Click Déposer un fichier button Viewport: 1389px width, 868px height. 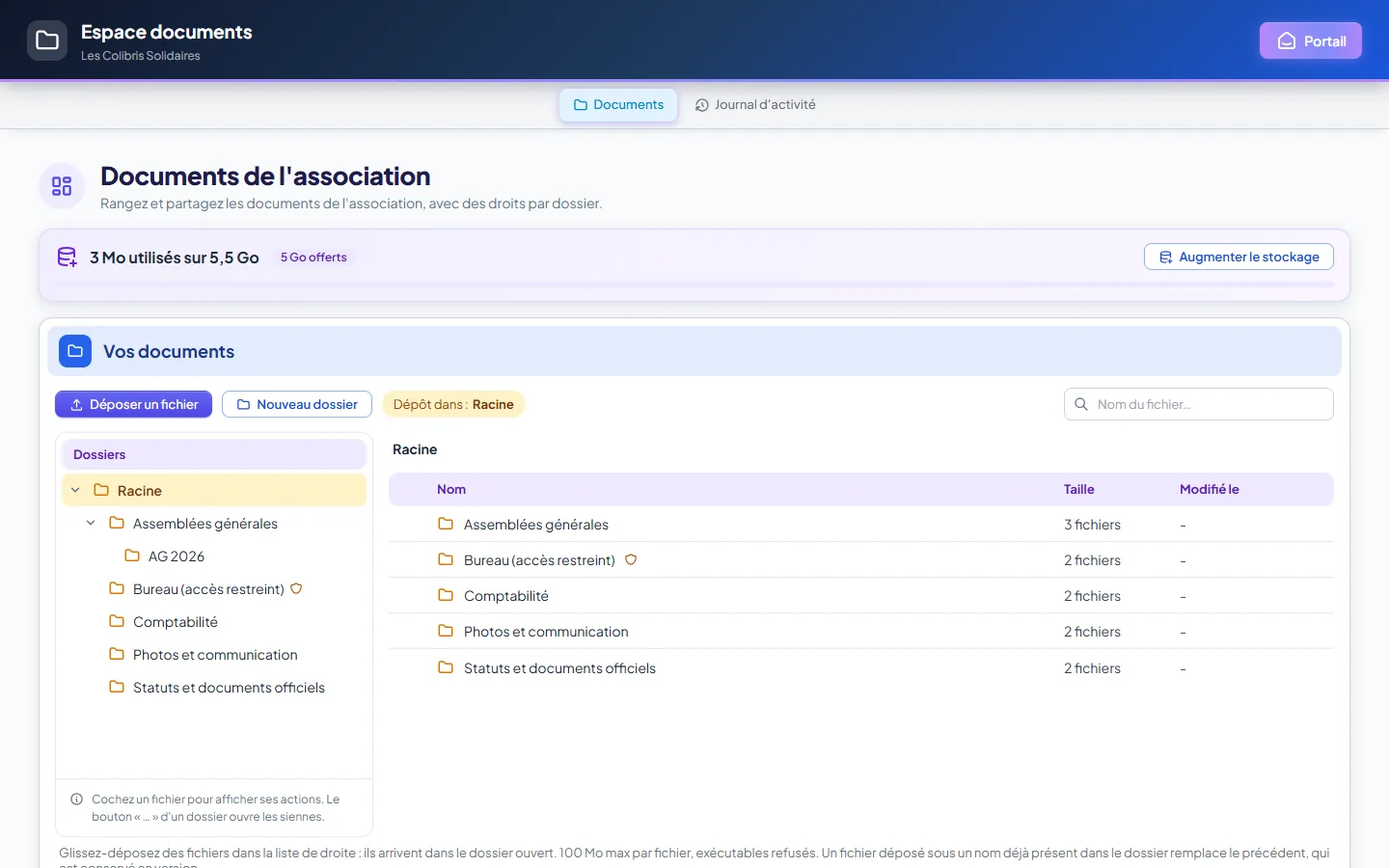(134, 404)
